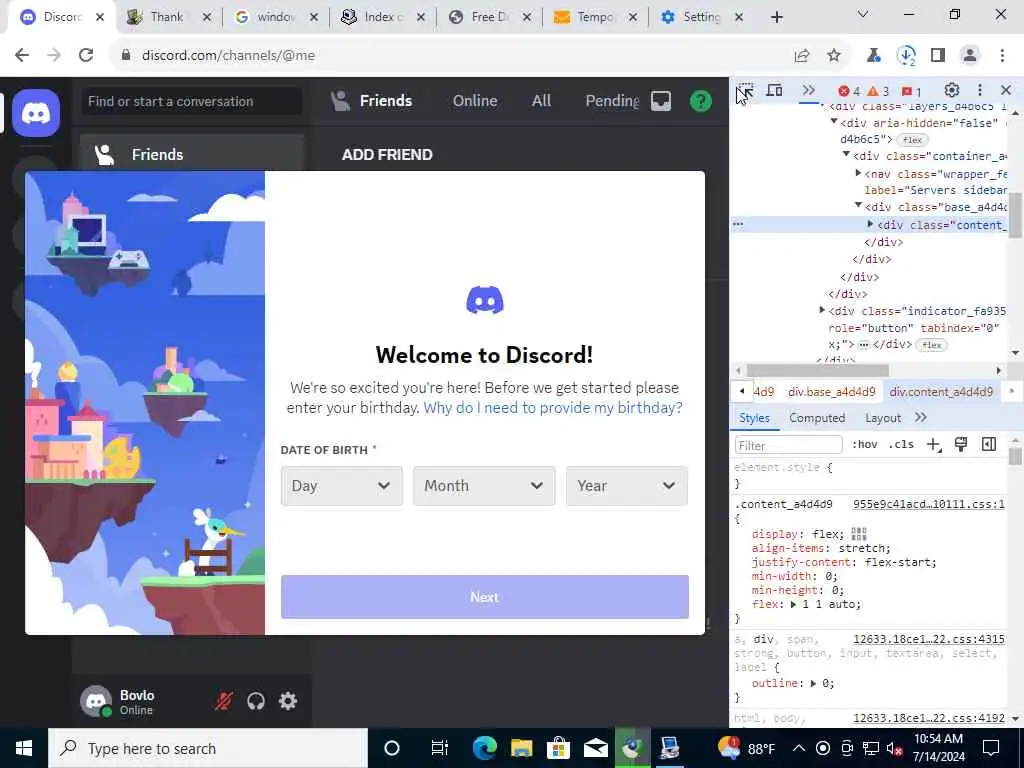Click the New Style Rule plus icon
The width and height of the screenshot is (1024, 768).
(934, 445)
